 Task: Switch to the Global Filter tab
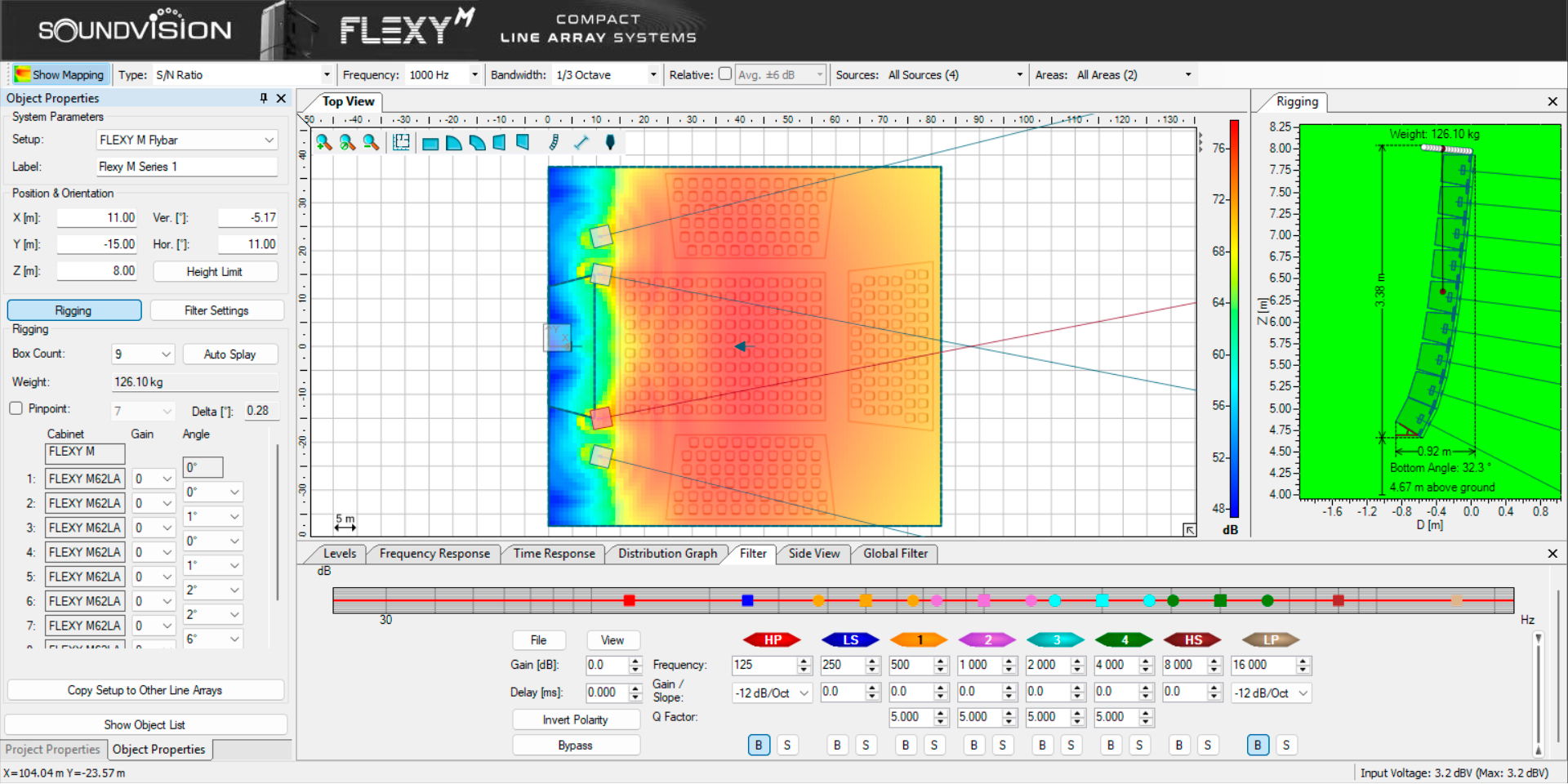895,553
